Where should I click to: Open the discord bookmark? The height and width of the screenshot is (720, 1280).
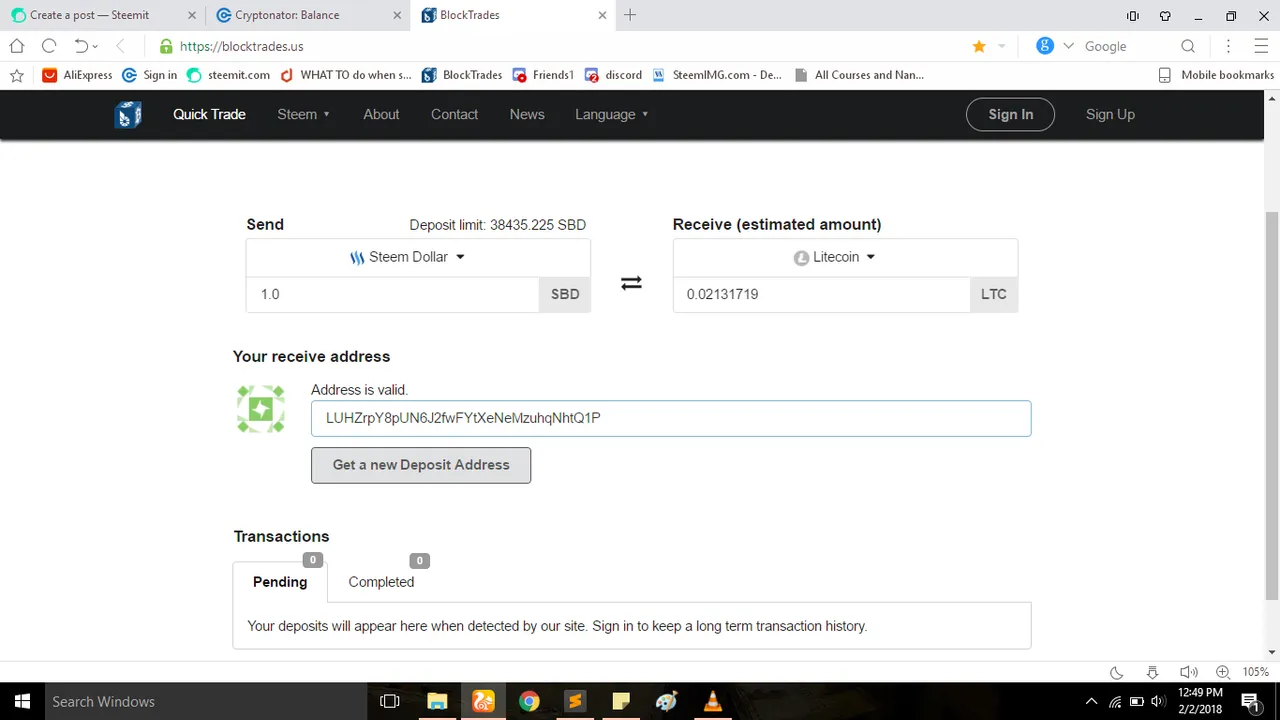(613, 75)
